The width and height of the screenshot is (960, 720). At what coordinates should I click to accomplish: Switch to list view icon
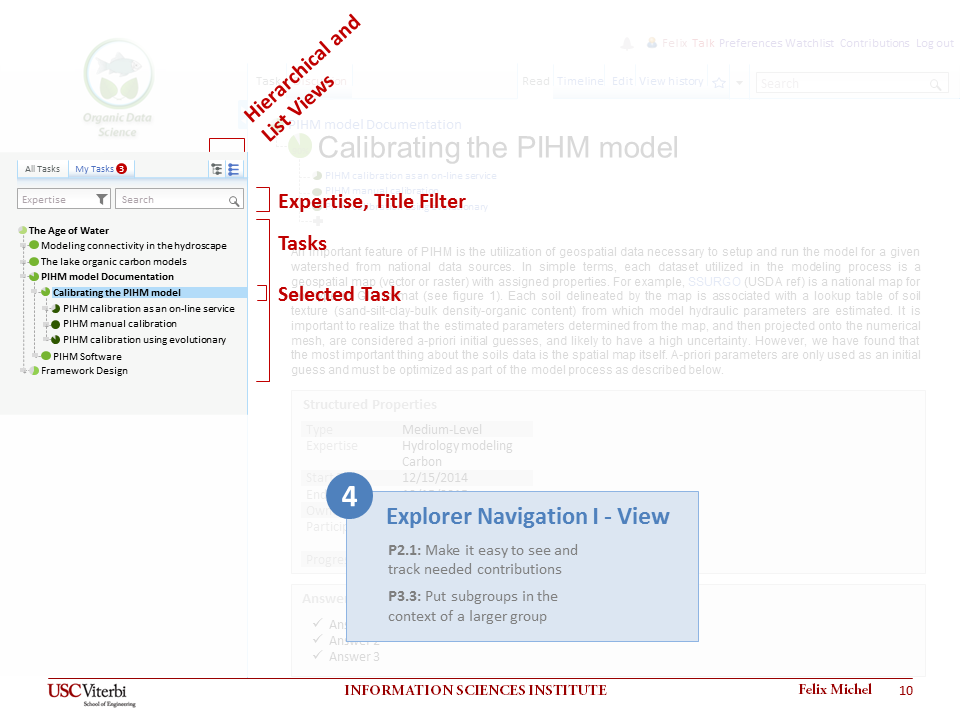click(234, 169)
